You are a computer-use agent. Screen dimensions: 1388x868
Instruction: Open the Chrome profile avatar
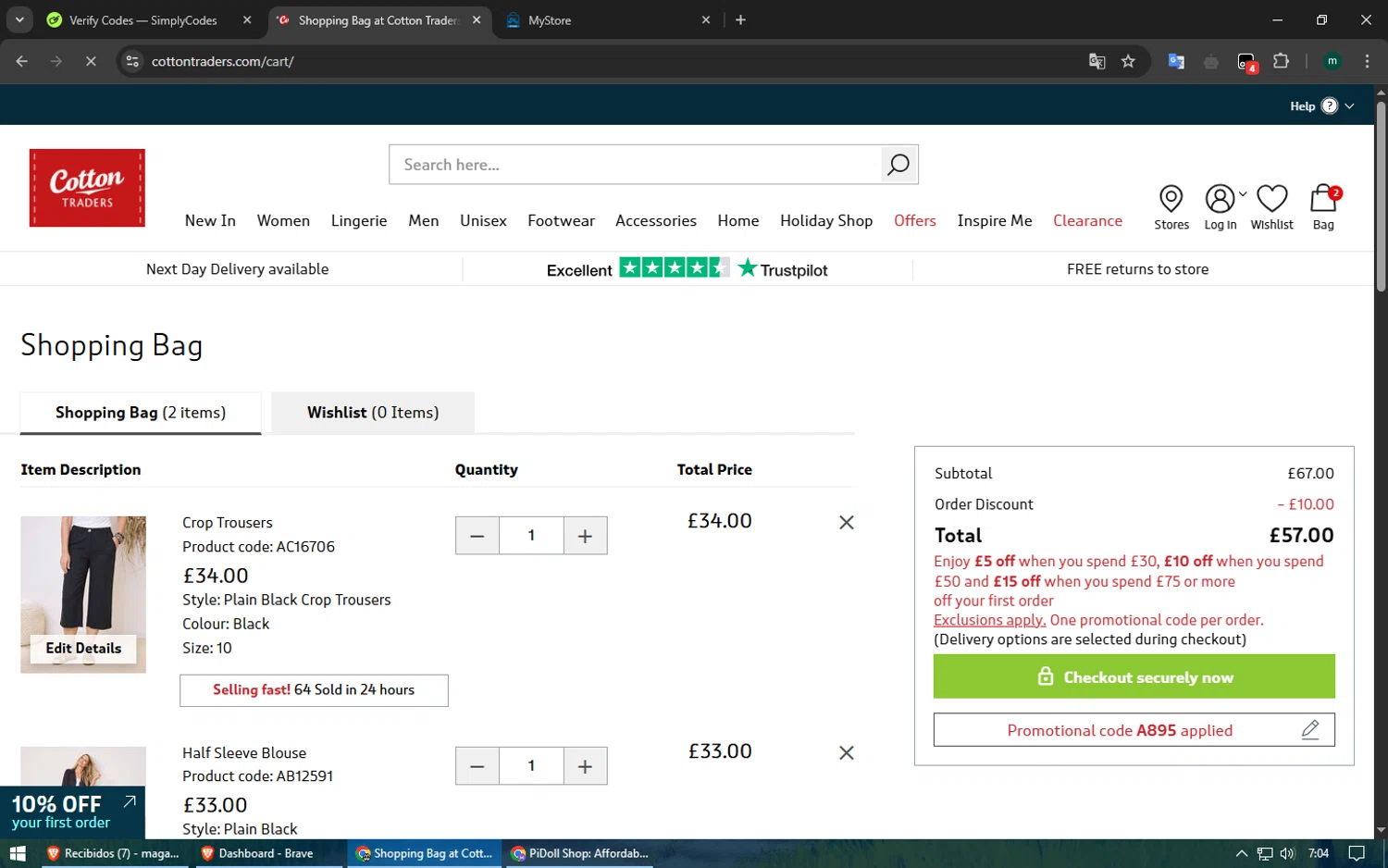tap(1332, 61)
